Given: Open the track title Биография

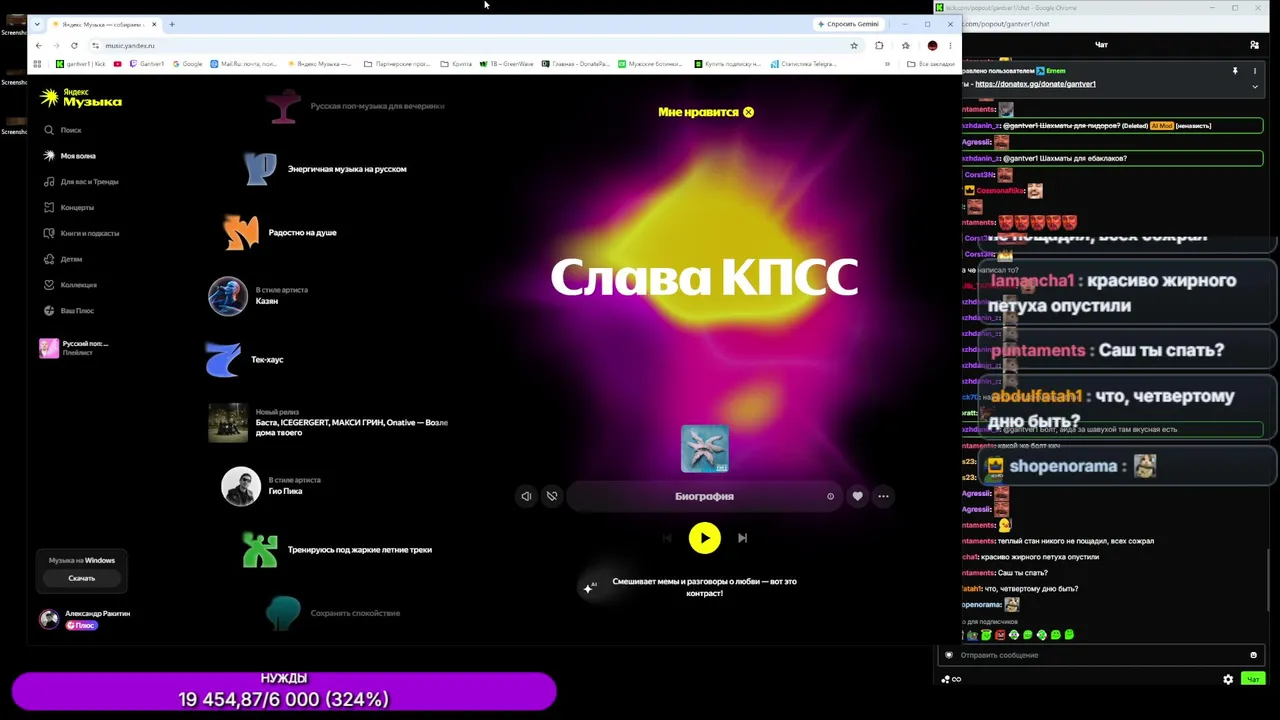Looking at the screenshot, I should tap(704, 496).
